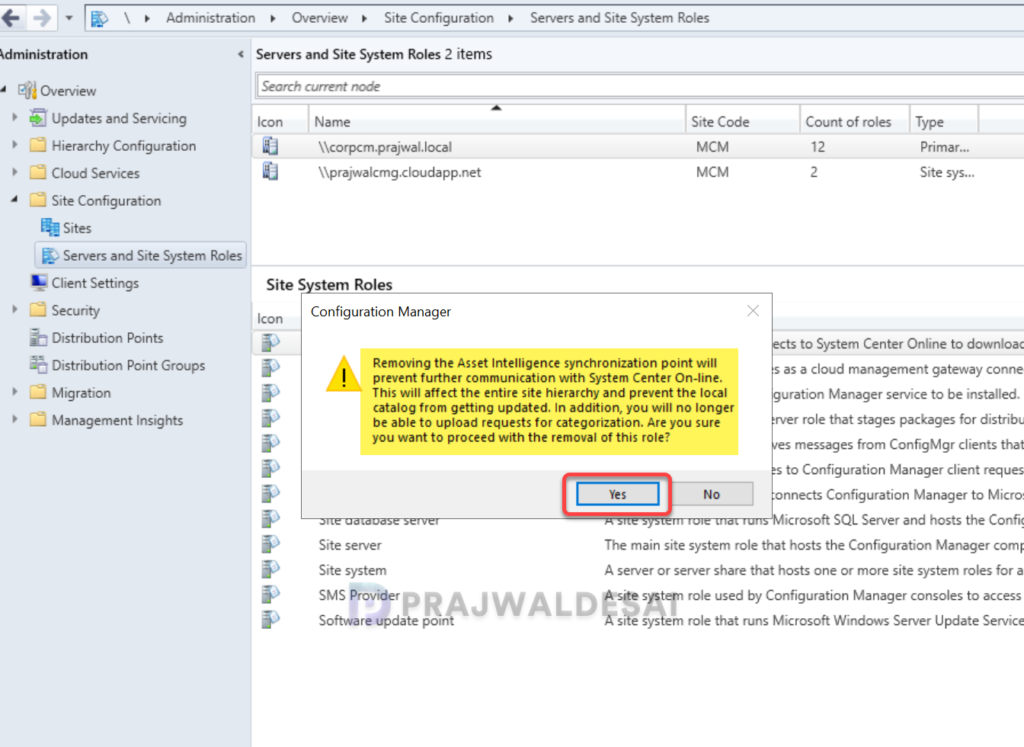Open Site Configuration breadcrumb segment
The image size is (1024, 747).
point(439,18)
